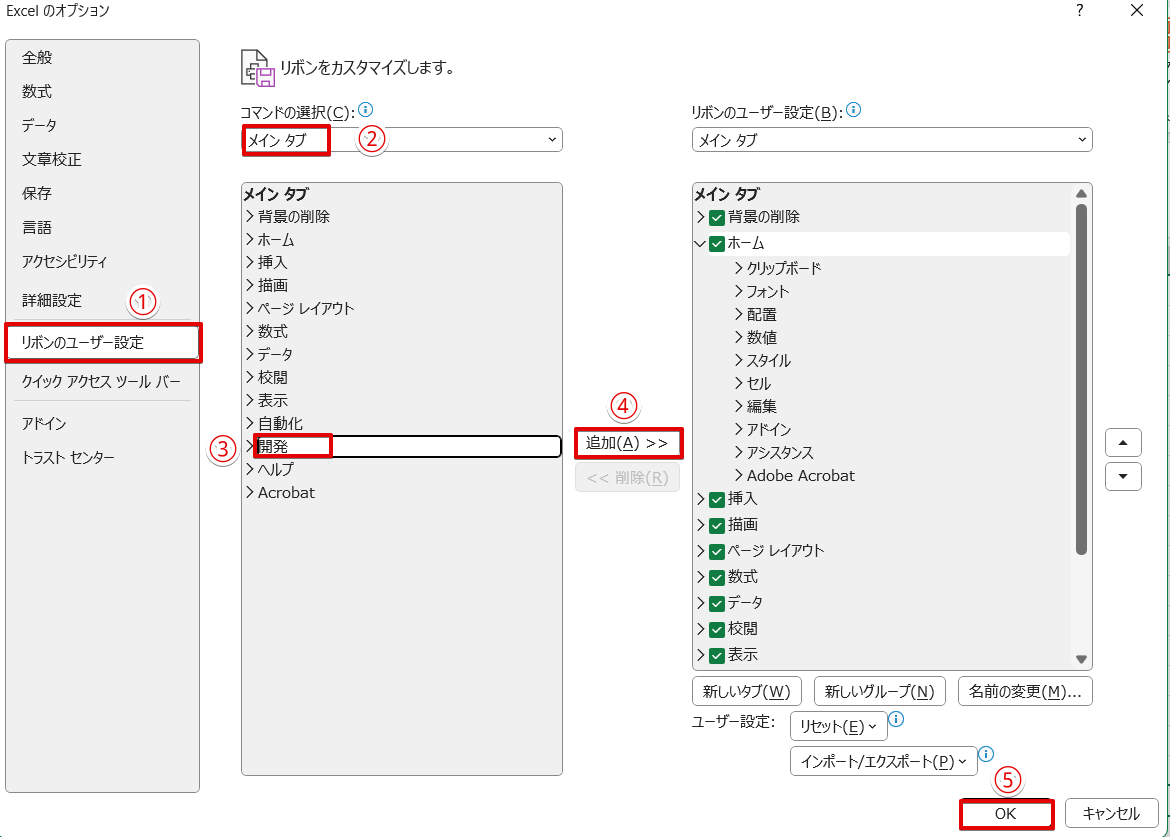
Task: Uncheck the ホーム checkbox in right list
Action: (717, 244)
